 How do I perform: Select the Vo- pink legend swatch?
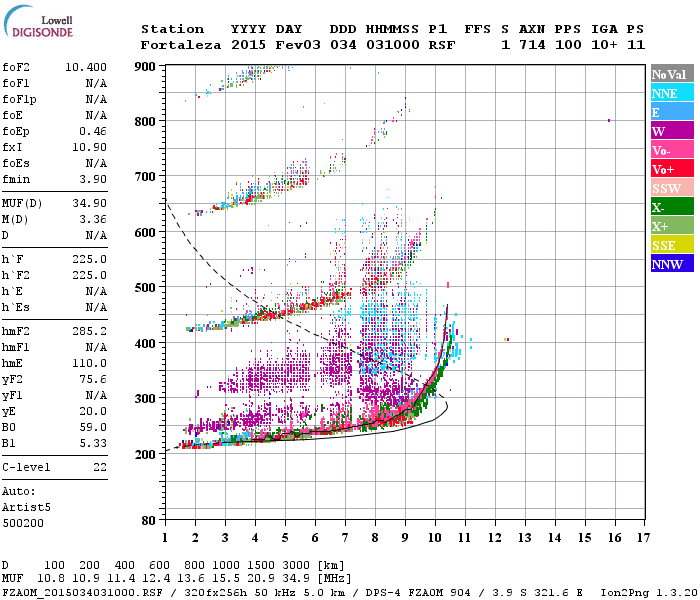click(672, 150)
